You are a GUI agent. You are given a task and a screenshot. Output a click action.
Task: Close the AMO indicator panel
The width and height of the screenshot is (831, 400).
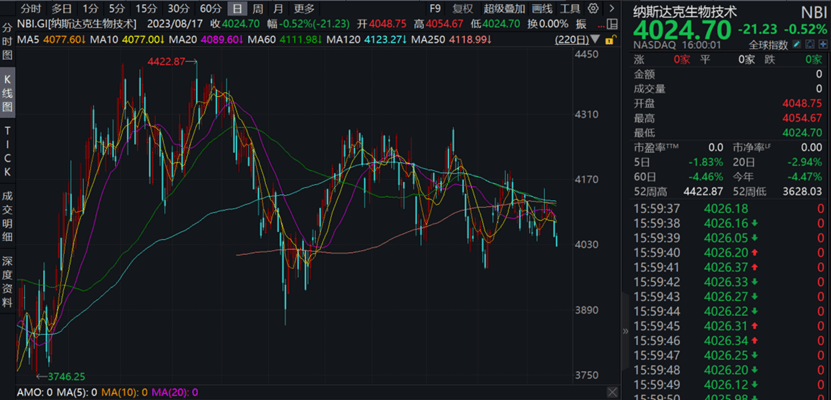coord(610,392)
